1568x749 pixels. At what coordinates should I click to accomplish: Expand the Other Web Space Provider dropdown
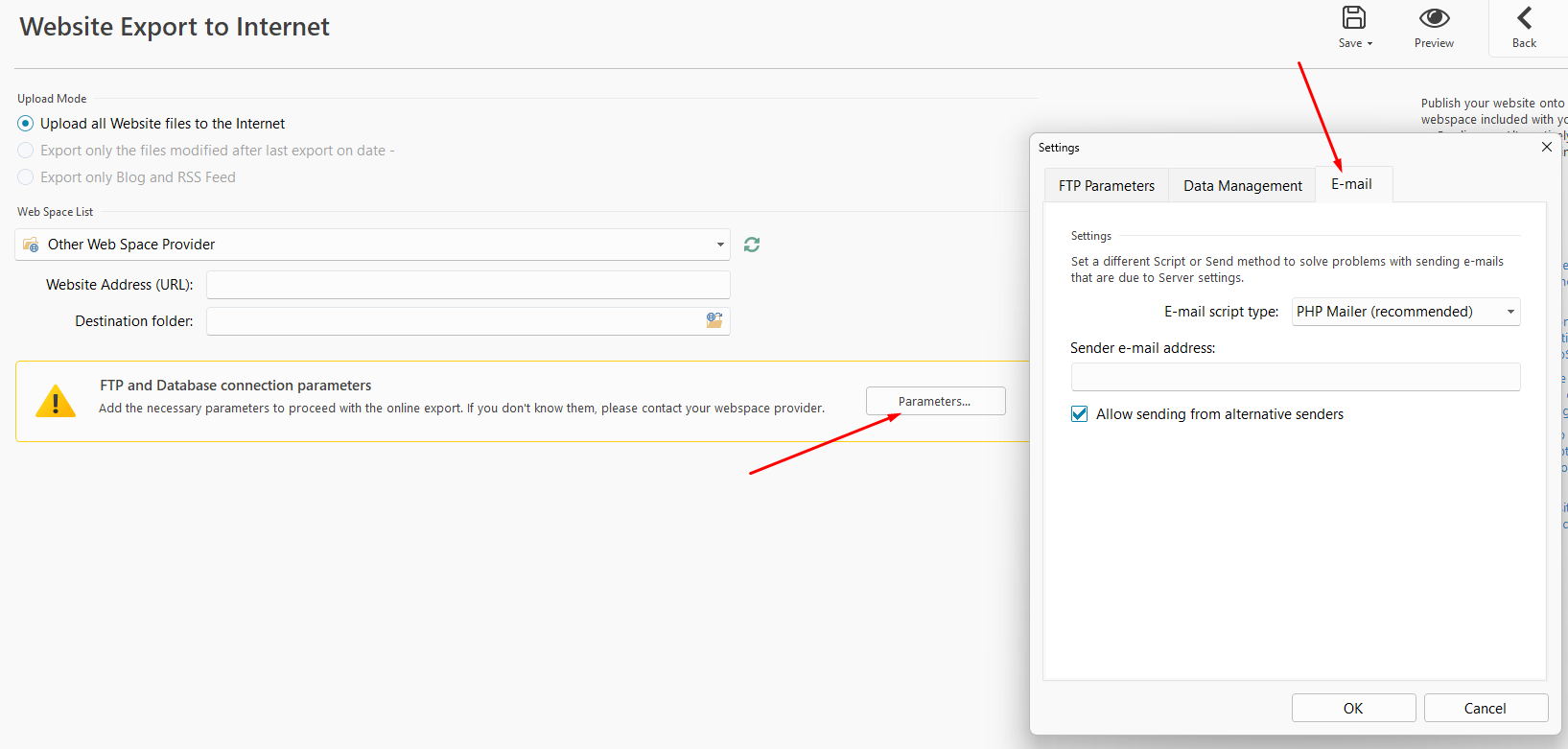719,245
